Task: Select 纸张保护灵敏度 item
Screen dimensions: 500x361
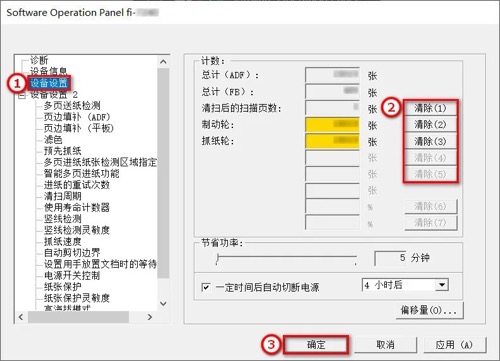Action: [x=77, y=298]
